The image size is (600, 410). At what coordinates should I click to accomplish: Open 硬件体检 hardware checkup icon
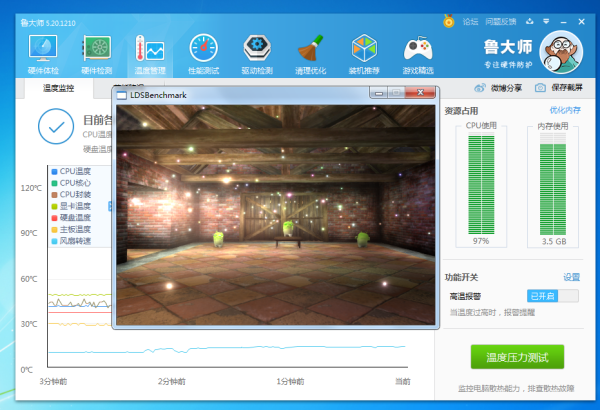coord(43,54)
